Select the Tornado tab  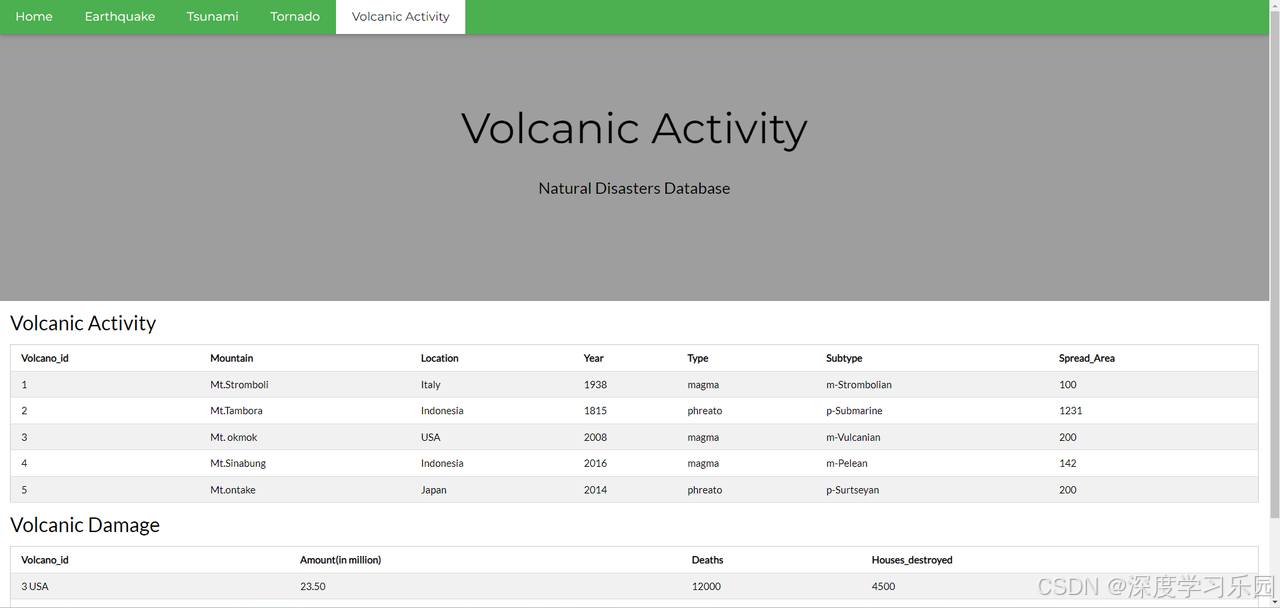click(x=295, y=17)
